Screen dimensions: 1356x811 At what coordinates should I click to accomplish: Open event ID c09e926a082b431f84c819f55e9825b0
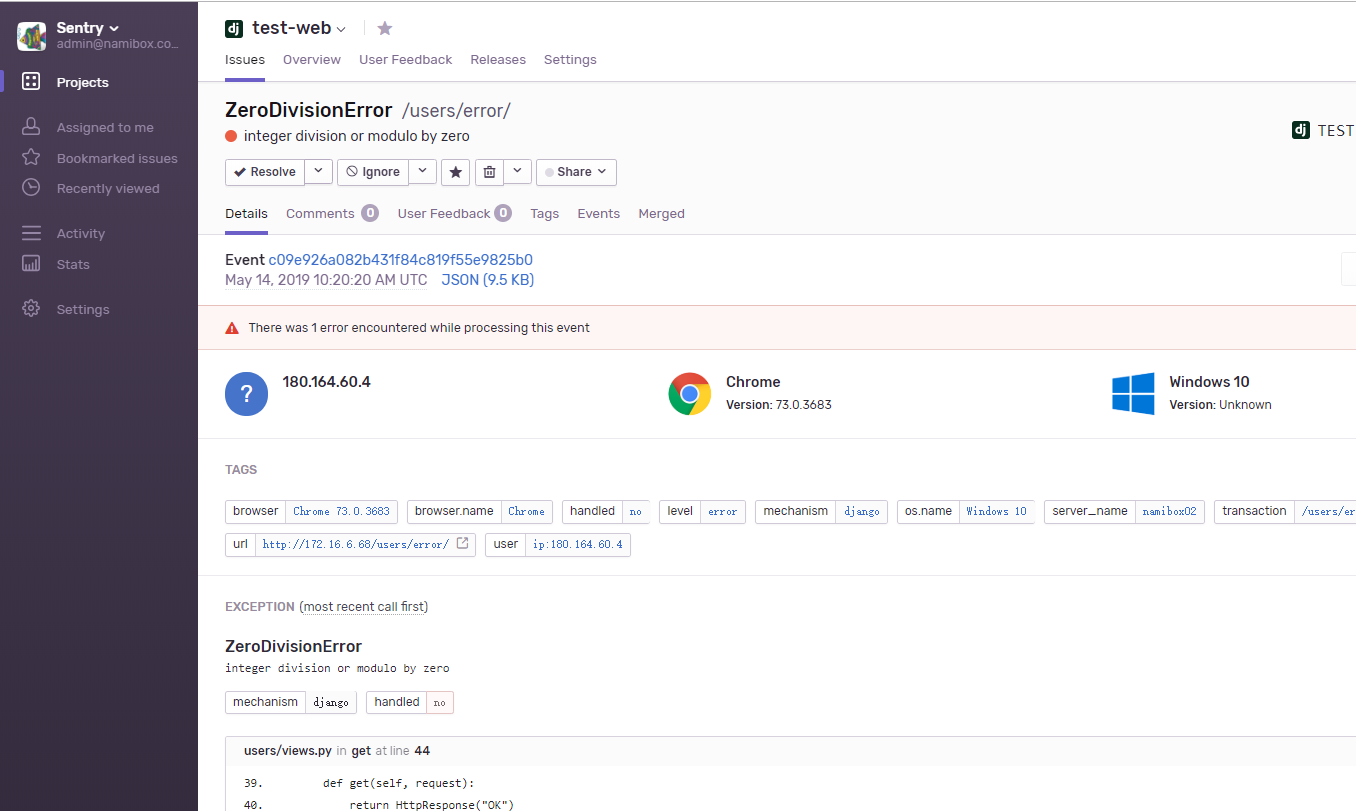pos(400,260)
